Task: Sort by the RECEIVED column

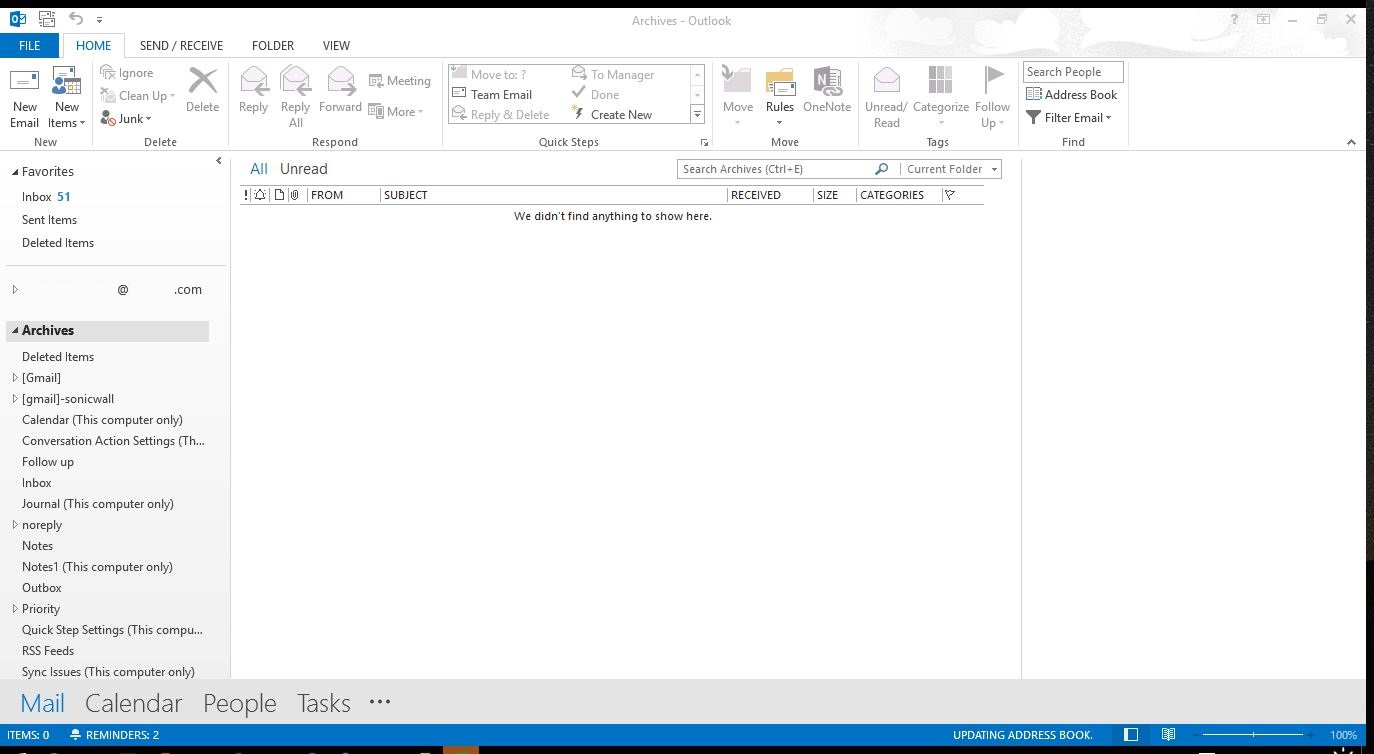Action: 769,195
